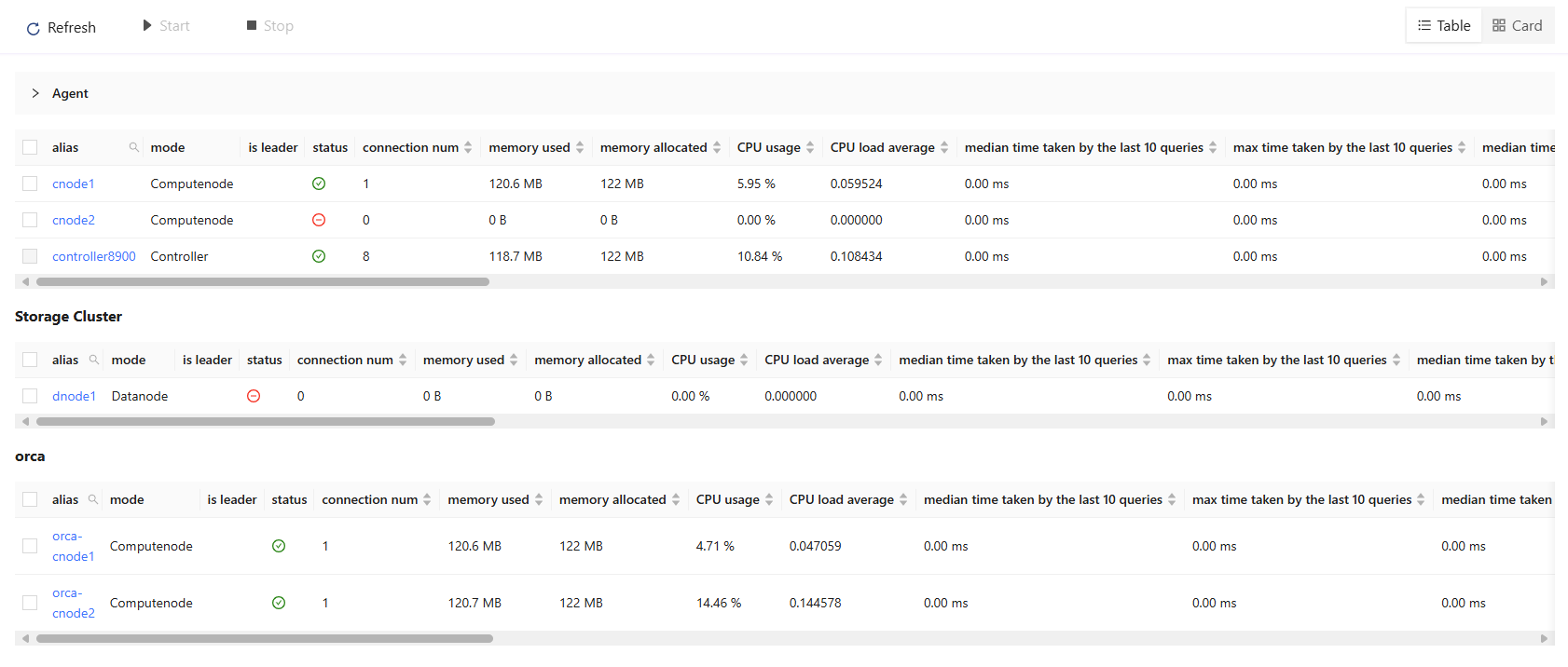
Task: Sort top table by memory used
Action: pos(580,147)
